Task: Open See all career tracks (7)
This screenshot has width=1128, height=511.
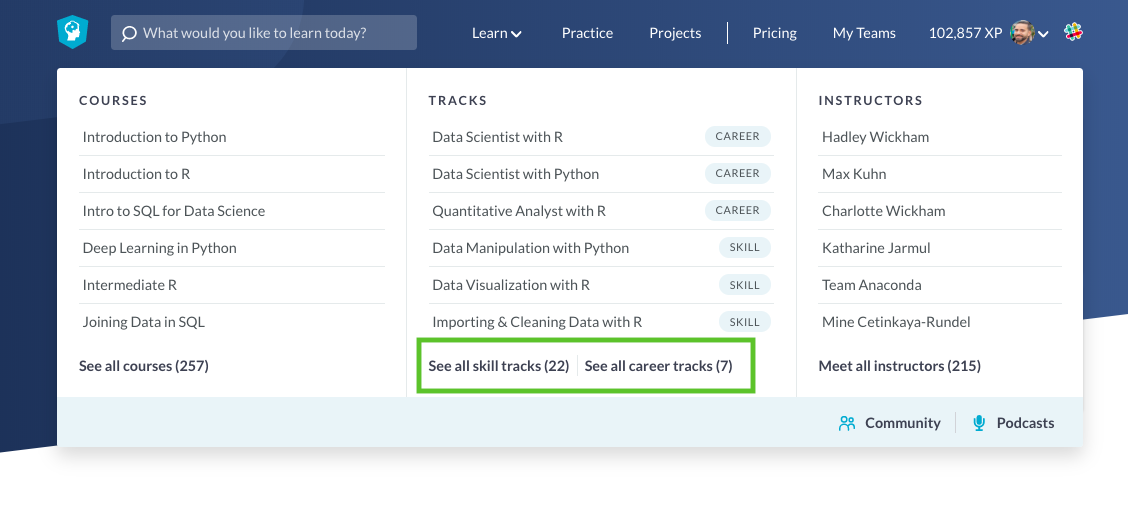Action: click(x=658, y=366)
